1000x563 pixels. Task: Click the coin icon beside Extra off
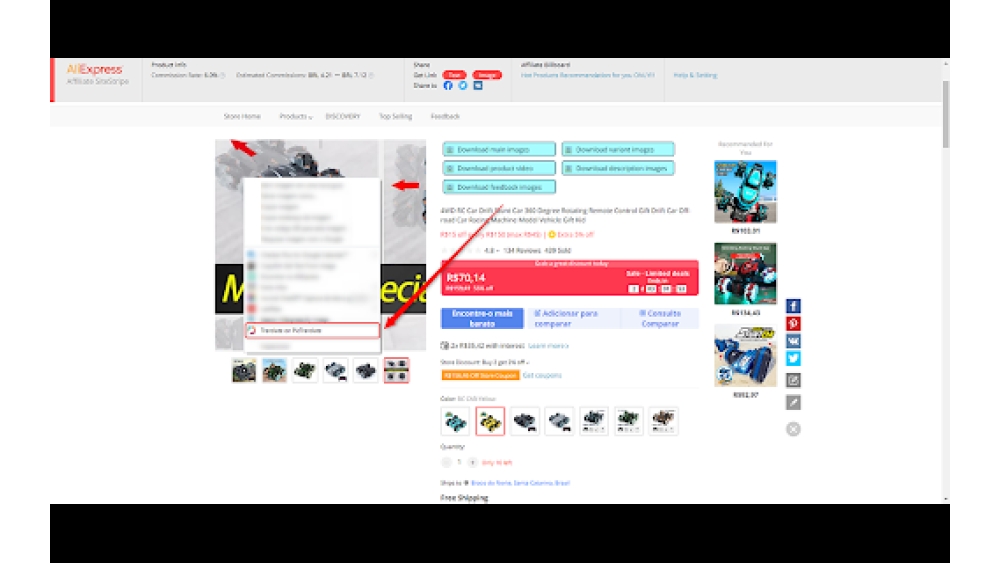pyautogui.click(x=552, y=235)
